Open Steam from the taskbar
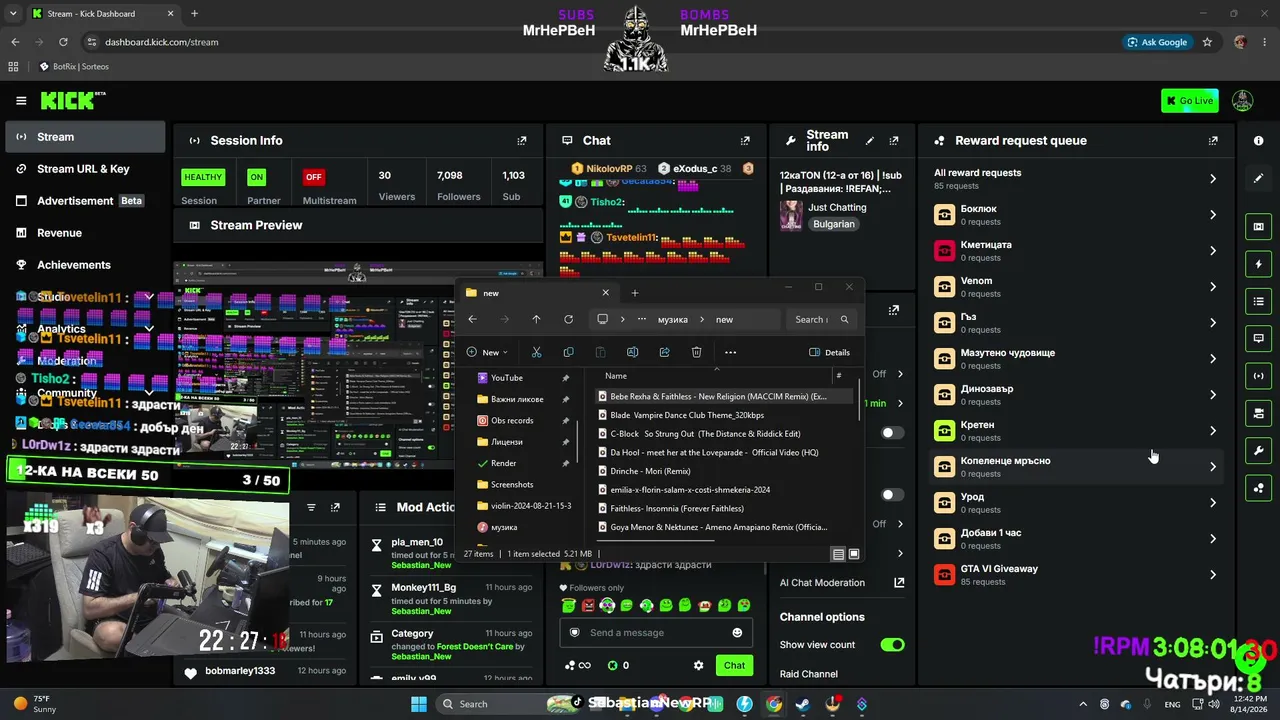The height and width of the screenshot is (720, 1280). (803, 704)
